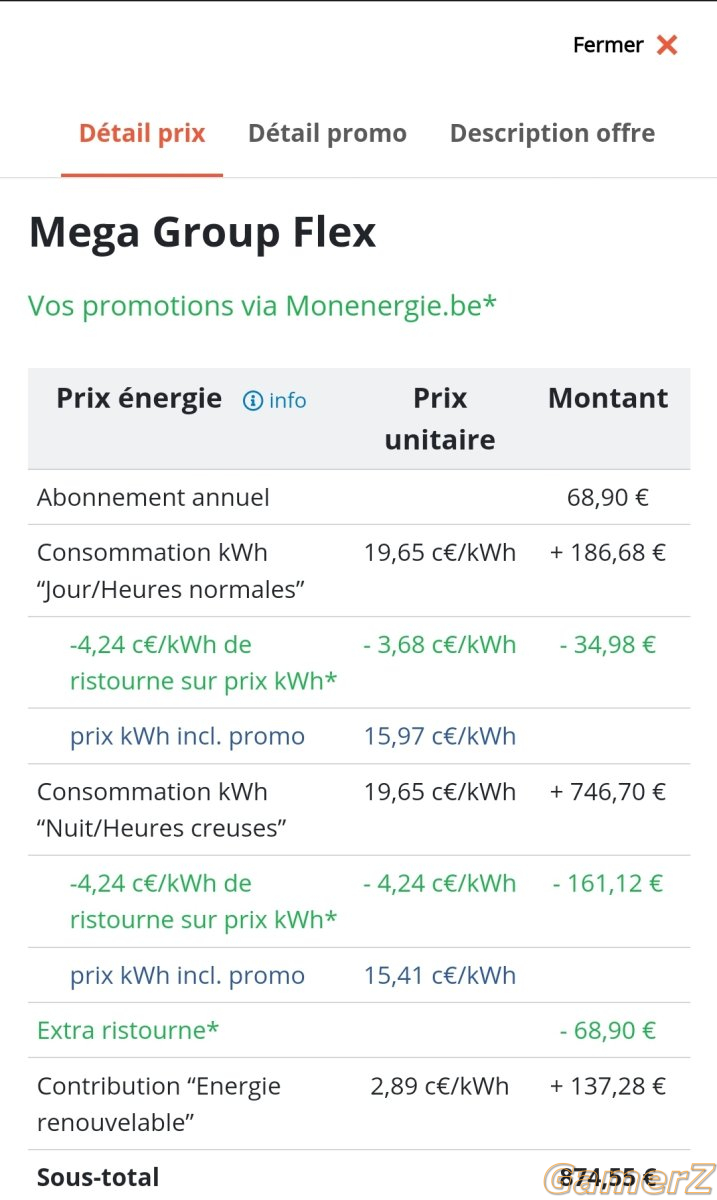Viewport: 717px width, 1200px height.
Task: Click the Abonnement annuel row
Action: 359,497
